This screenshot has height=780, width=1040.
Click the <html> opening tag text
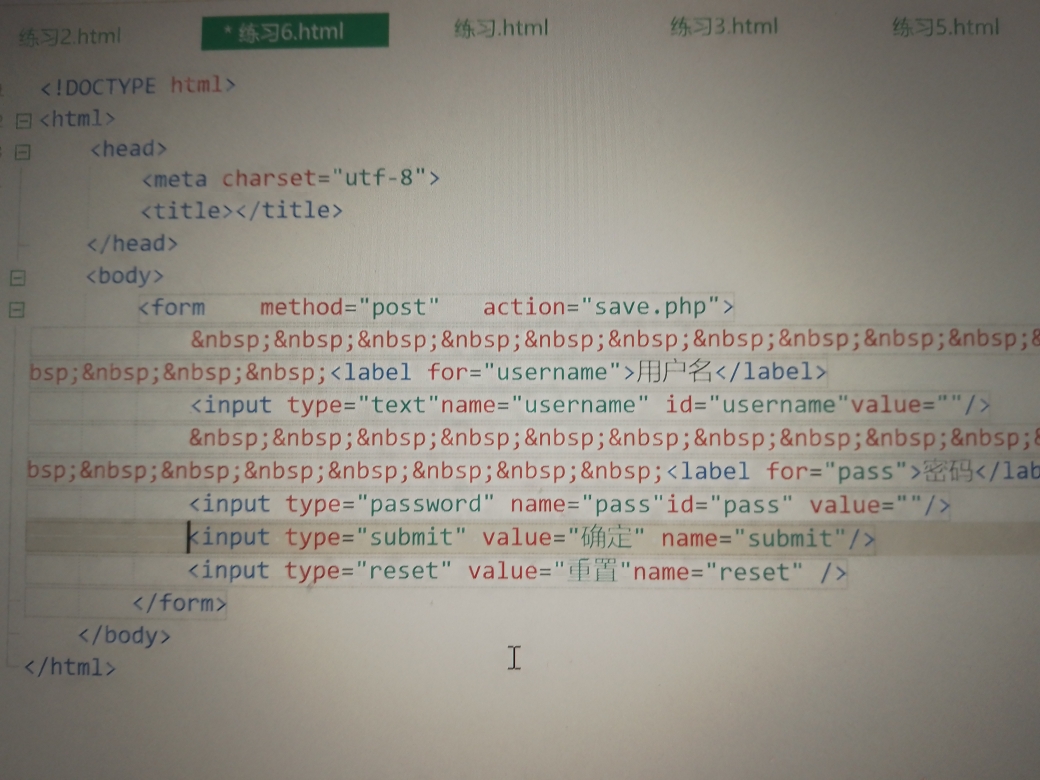(77, 119)
